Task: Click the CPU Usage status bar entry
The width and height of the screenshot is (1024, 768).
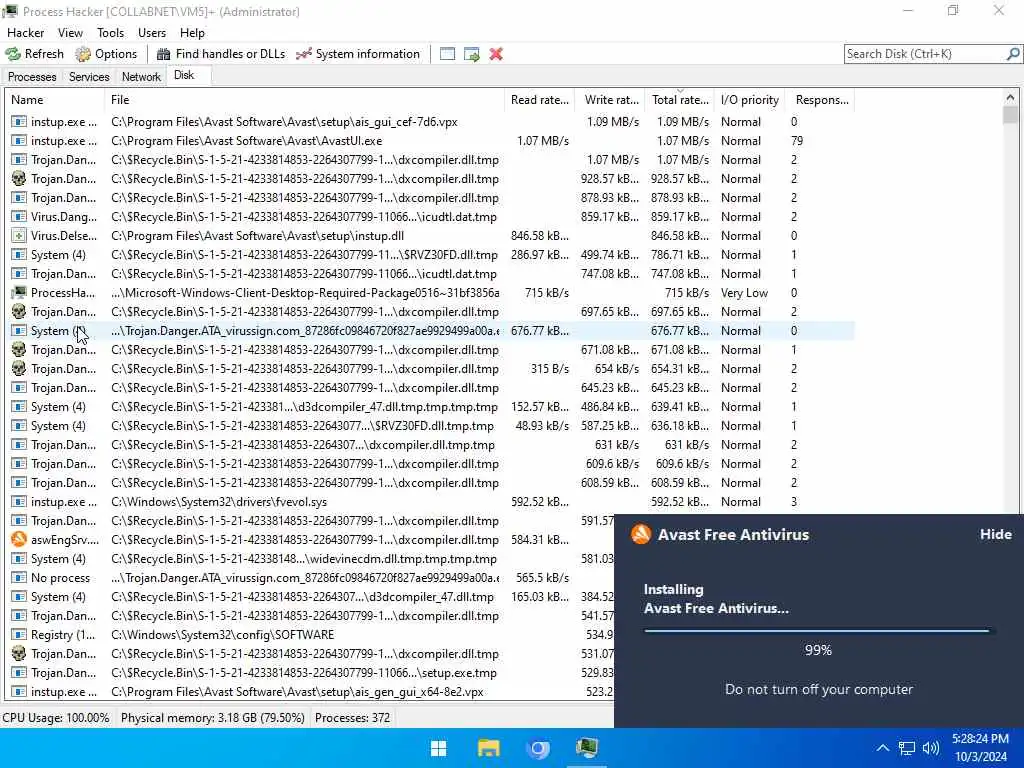Action: [x=56, y=718]
